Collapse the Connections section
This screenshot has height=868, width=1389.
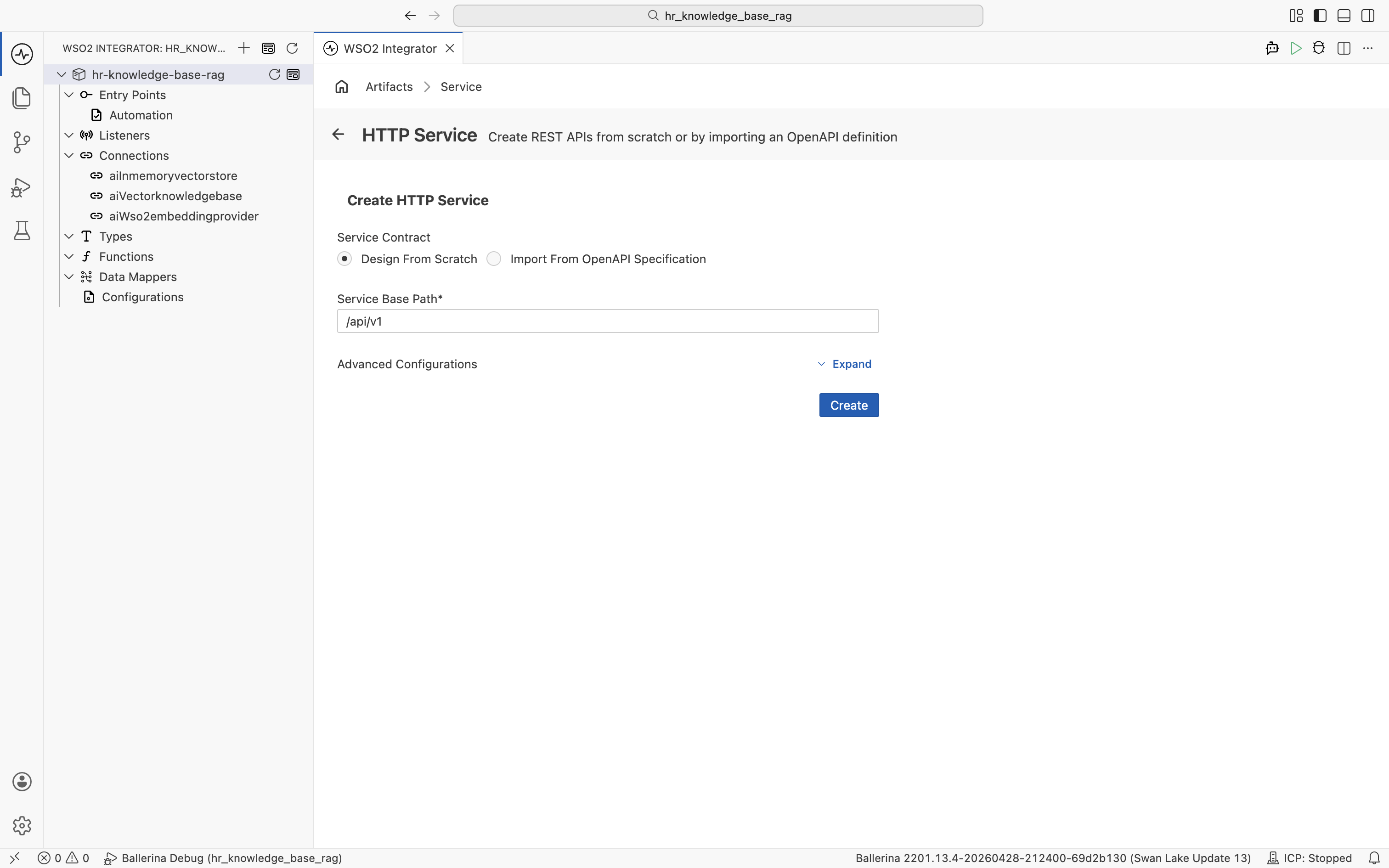click(x=69, y=156)
